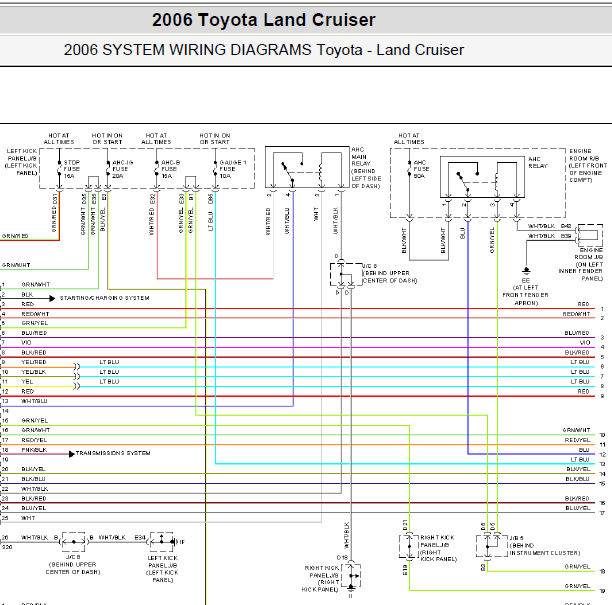Click "(BEHIND INSTRUMENT CLUSTER)" text
The image size is (612, 605).
pos(545,549)
